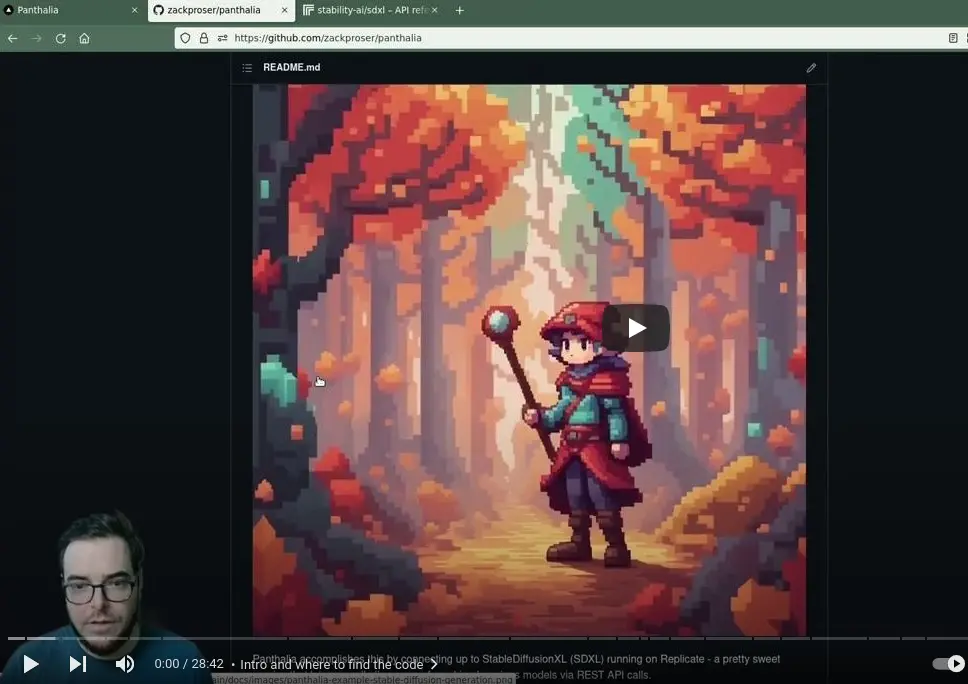Viewport: 968px width, 684px height.
Task: Go to the browser home page
Action: [x=85, y=38]
